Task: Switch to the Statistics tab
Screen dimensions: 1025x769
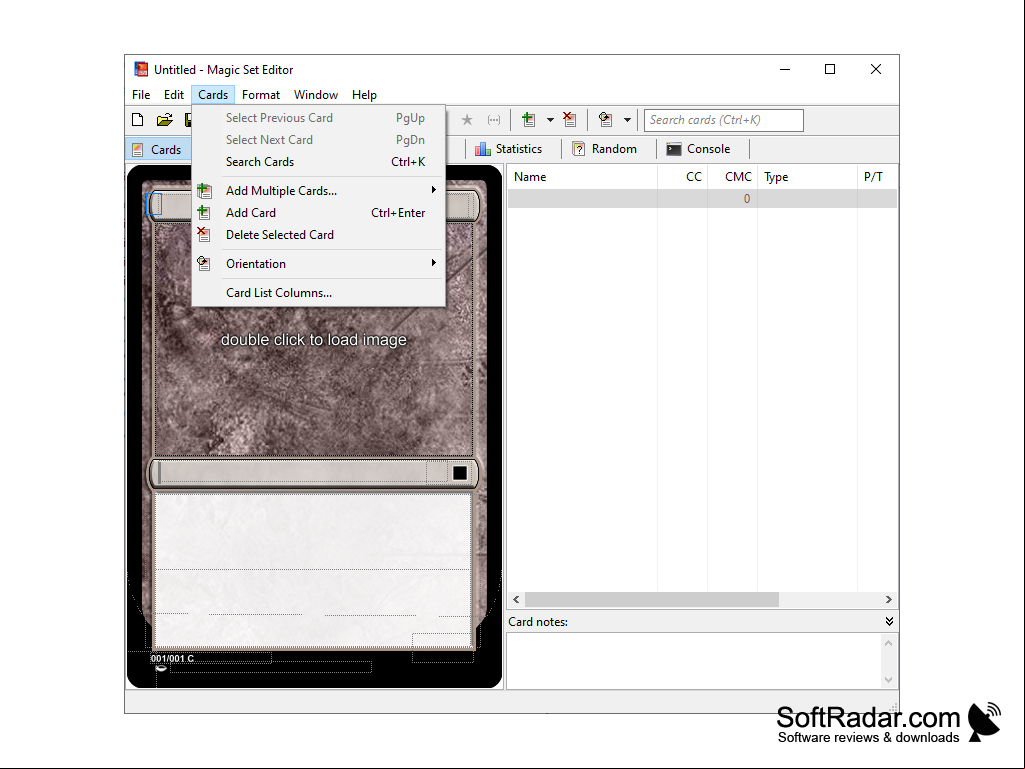Action: [509, 149]
